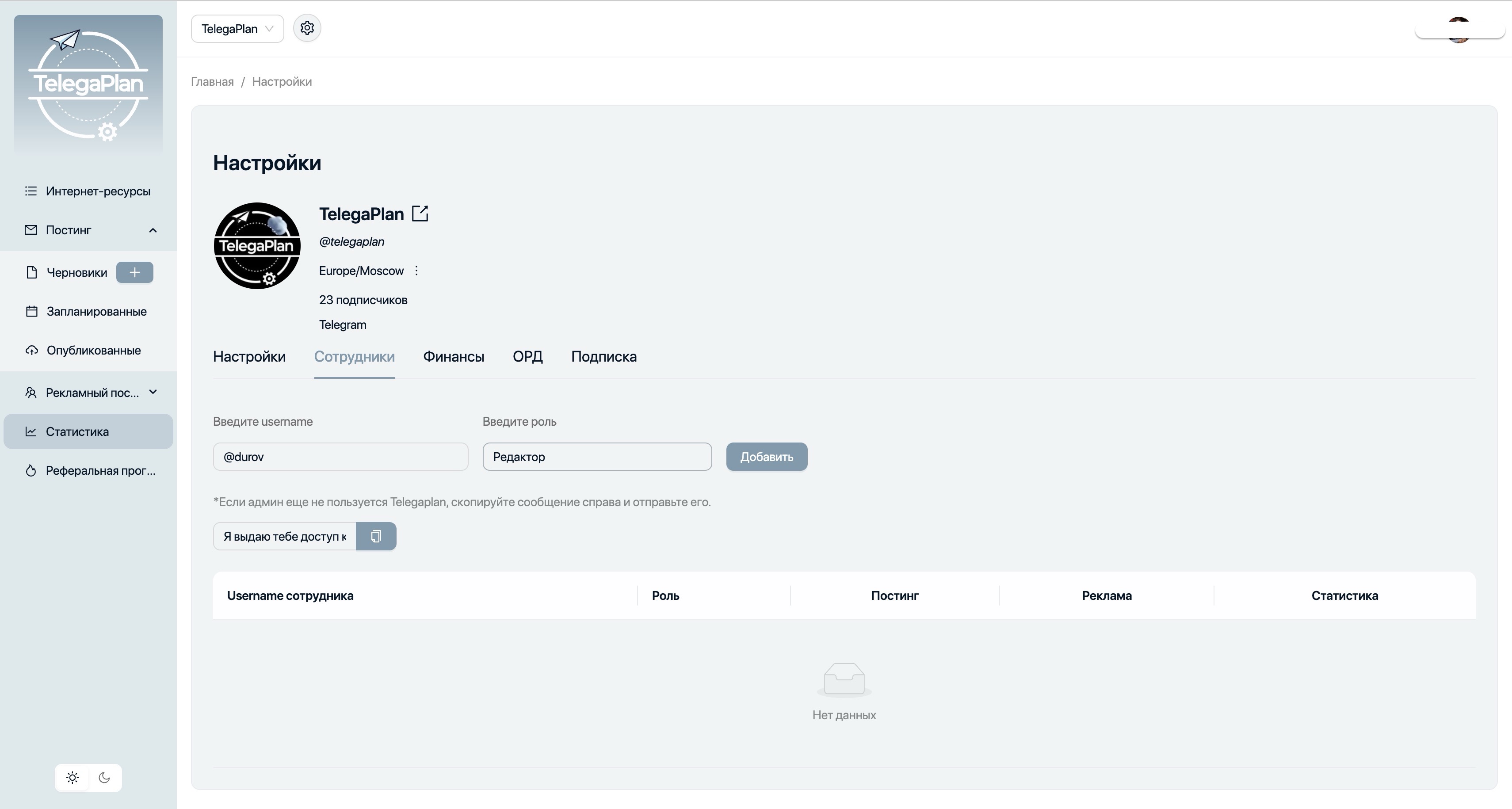
Task: Click the Постинг column header
Action: coord(894,595)
